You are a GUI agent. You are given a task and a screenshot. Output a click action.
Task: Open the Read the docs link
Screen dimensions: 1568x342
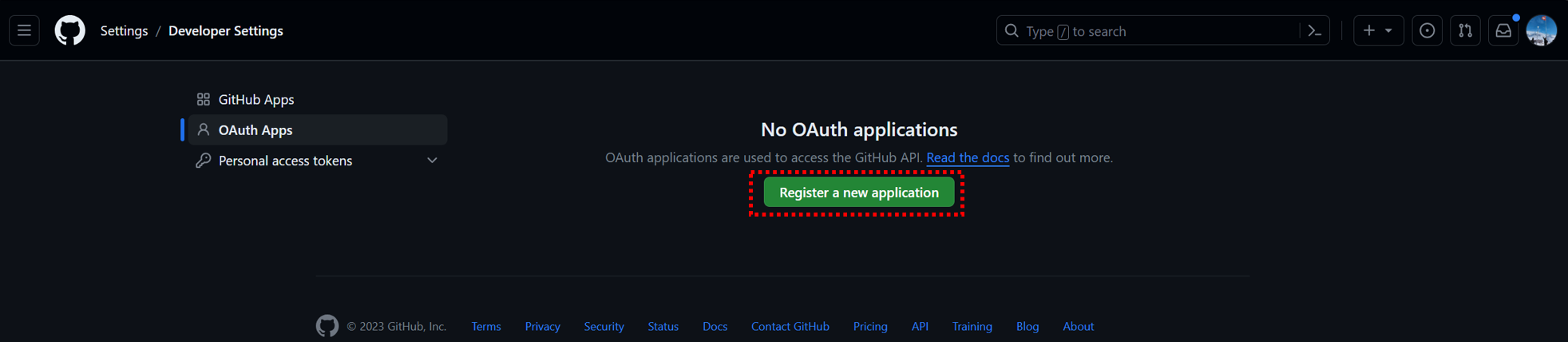coord(968,157)
